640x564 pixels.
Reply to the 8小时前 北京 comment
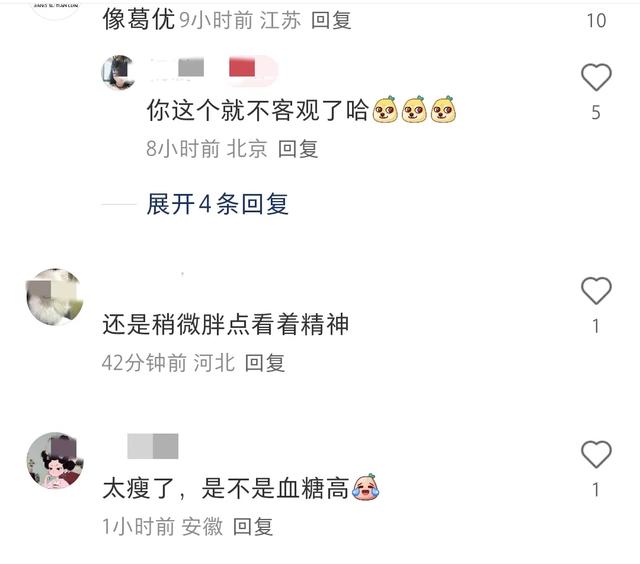pyautogui.click(x=298, y=149)
